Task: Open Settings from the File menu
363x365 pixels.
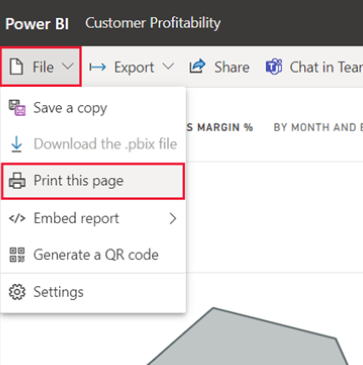Action: [93, 292]
